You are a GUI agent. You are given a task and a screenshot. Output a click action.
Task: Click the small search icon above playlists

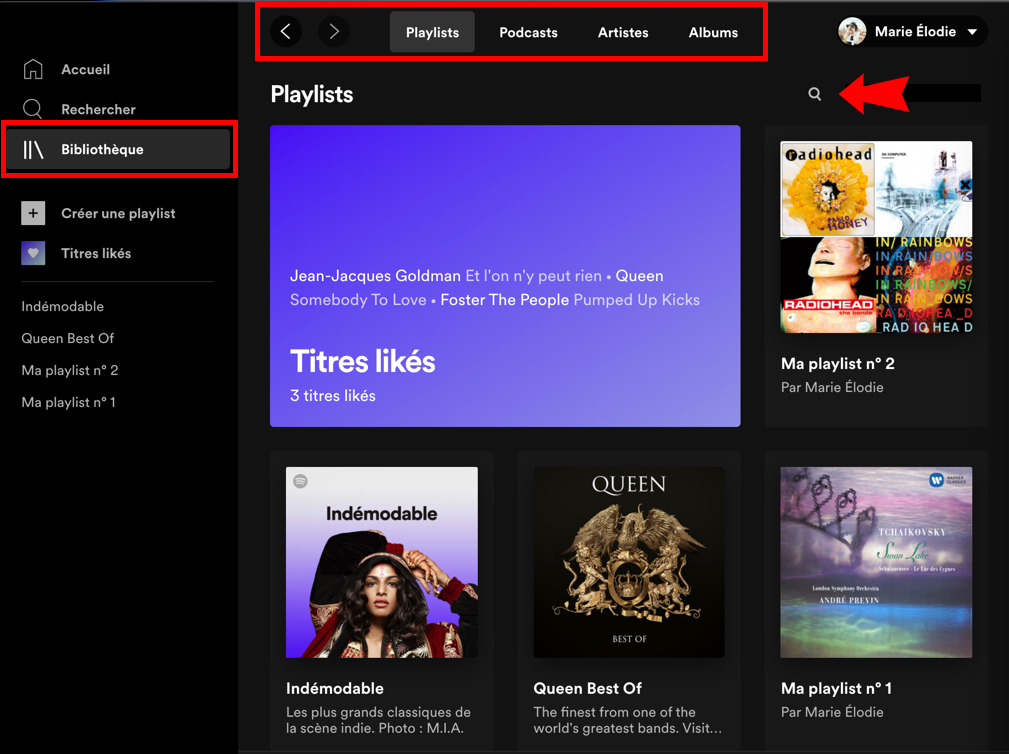(x=815, y=94)
